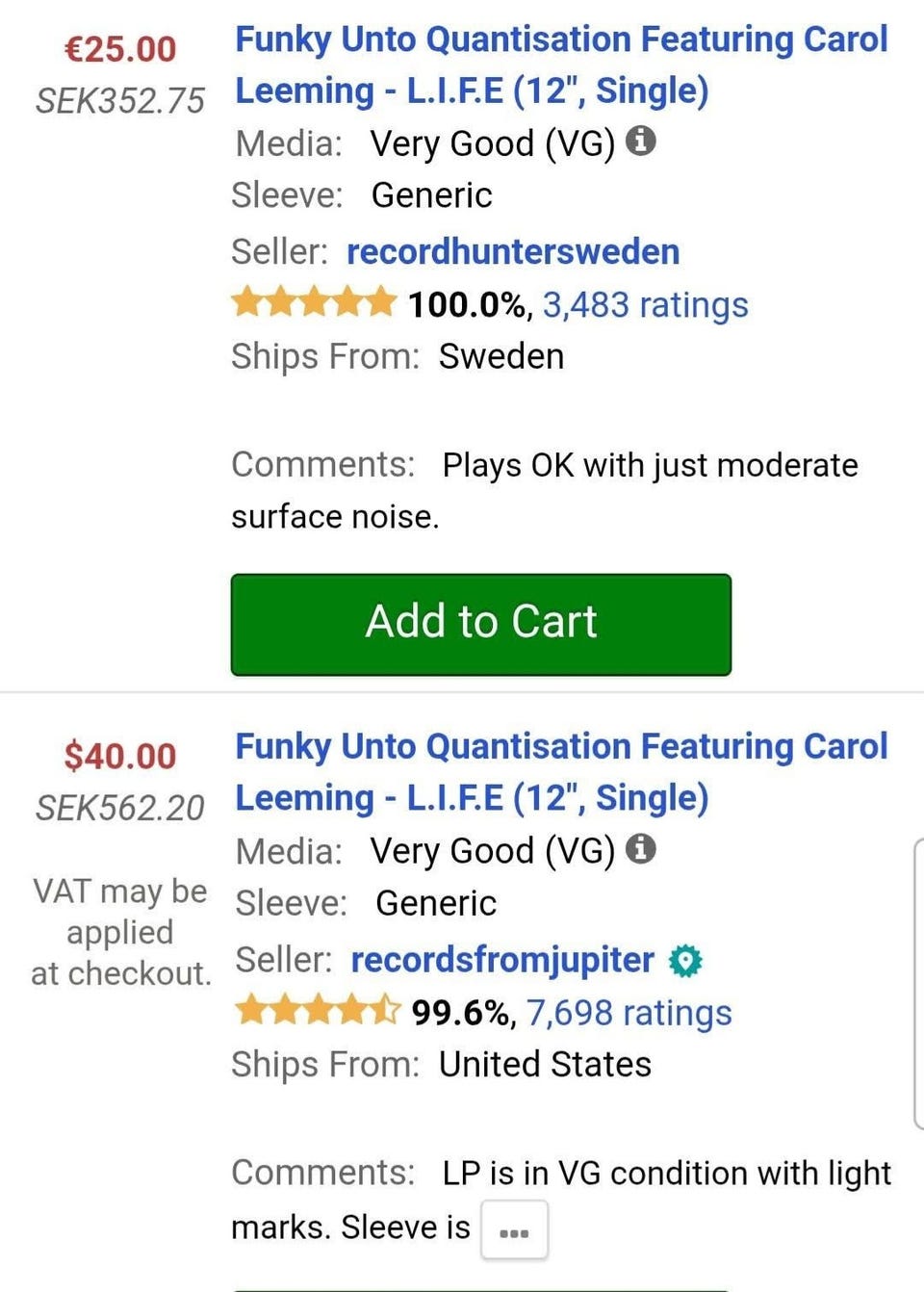Add the €25.00 record to cart

pos(480,624)
